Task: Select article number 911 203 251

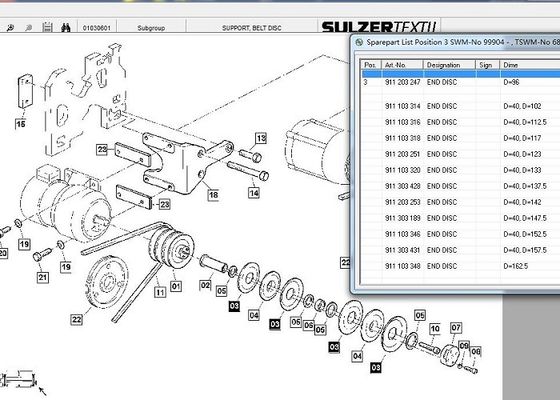Action: point(402,154)
